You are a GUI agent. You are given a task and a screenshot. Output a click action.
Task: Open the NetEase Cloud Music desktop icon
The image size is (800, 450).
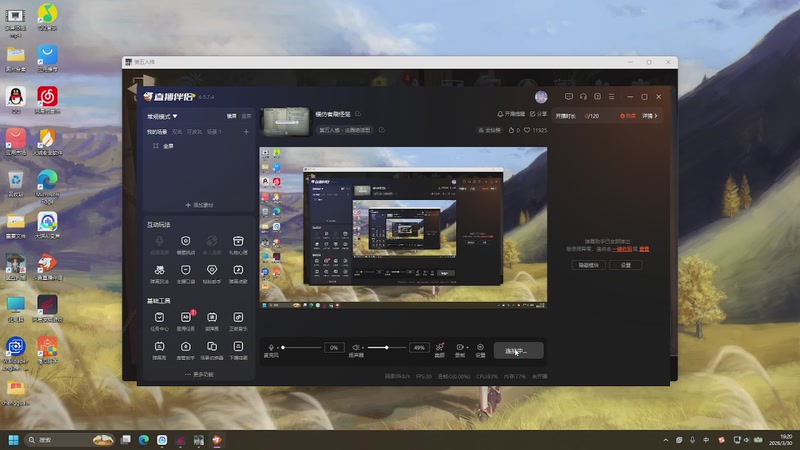click(x=47, y=100)
